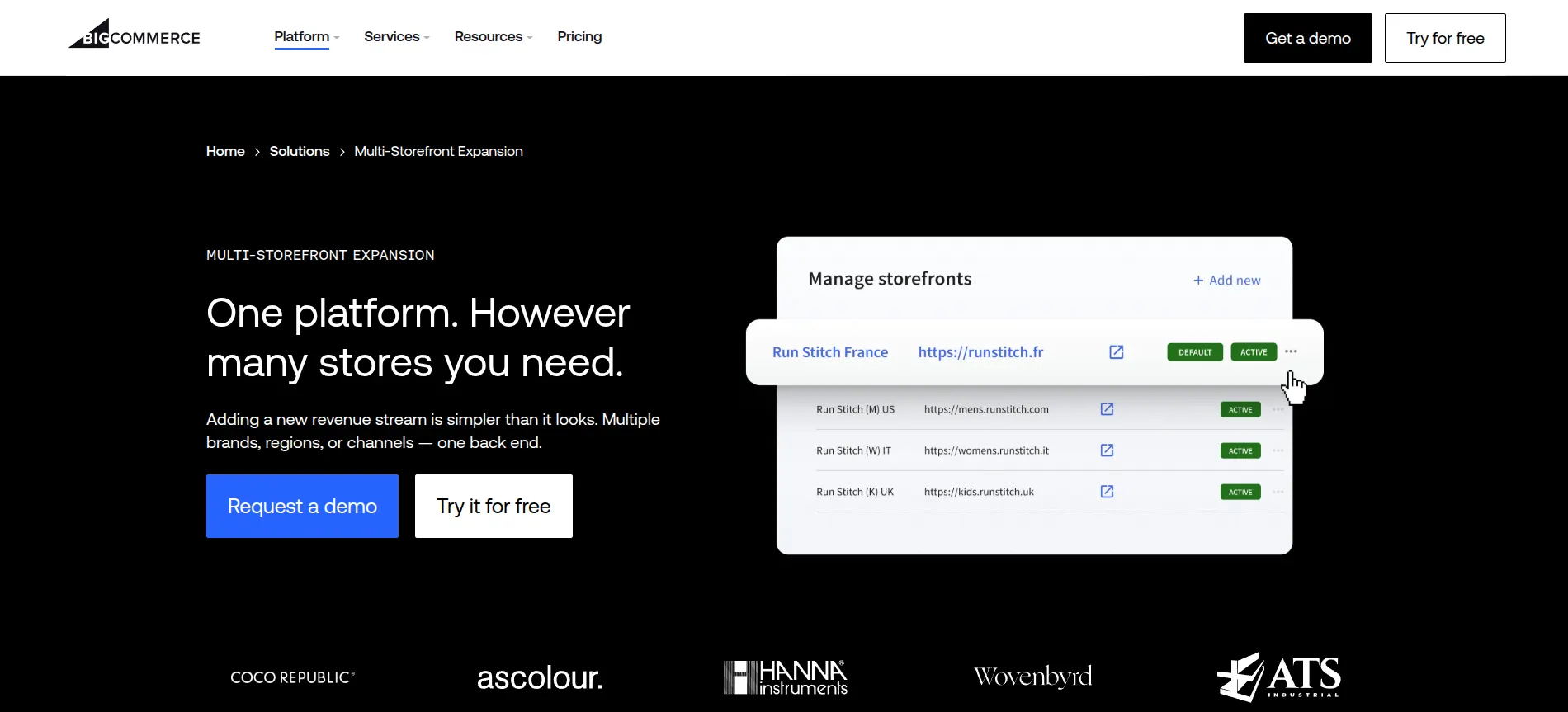Click the Coco Republic logo
Image resolution: width=1568 pixels, height=712 pixels.
293,677
